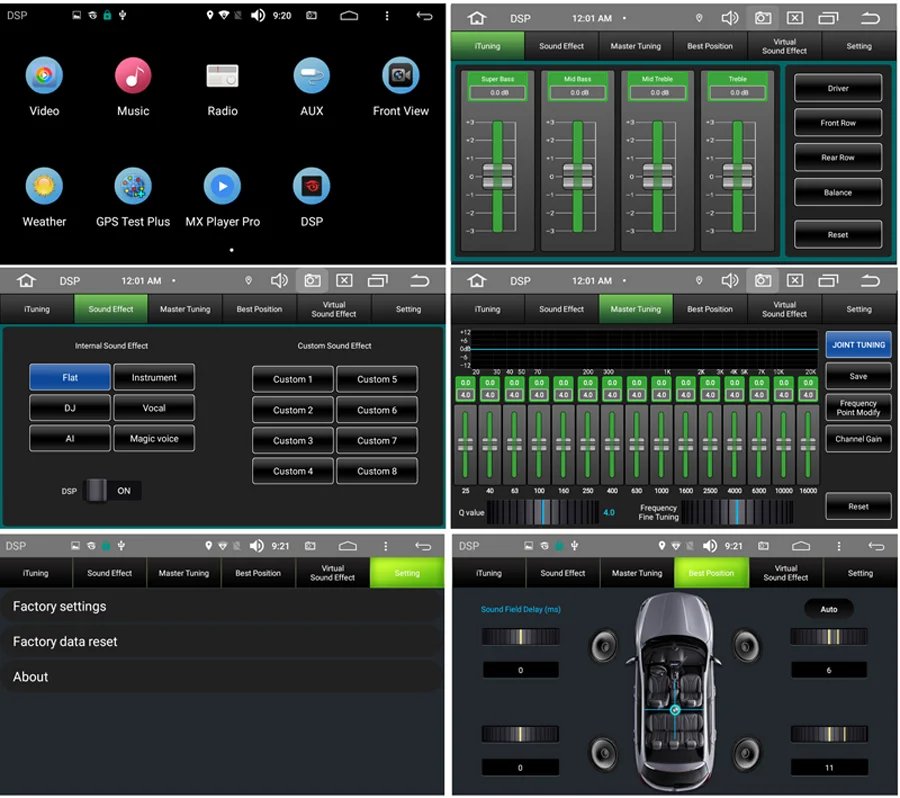The width and height of the screenshot is (900, 798).
Task: Launch the Music app icon
Action: [x=133, y=76]
